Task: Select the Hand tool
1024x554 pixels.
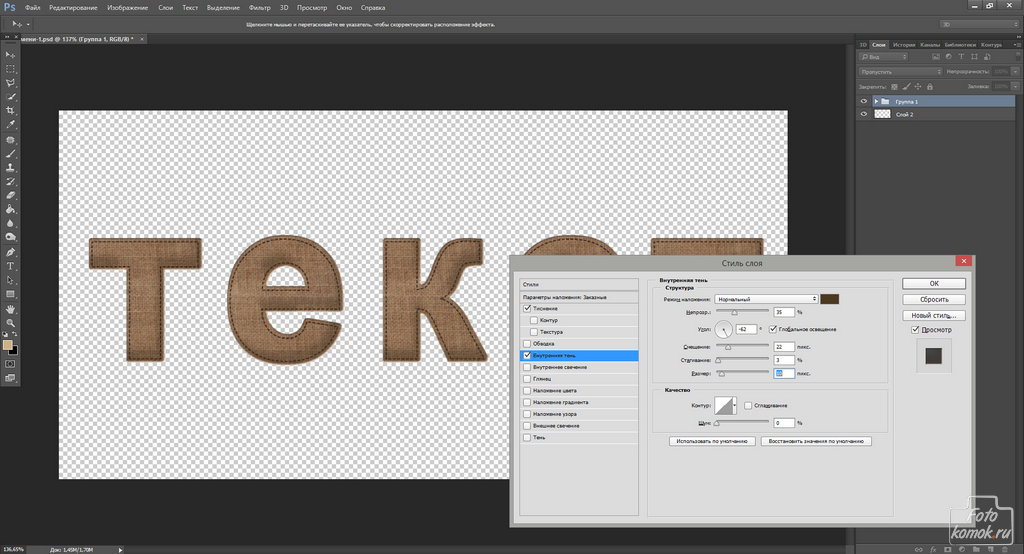Action: click(x=10, y=309)
